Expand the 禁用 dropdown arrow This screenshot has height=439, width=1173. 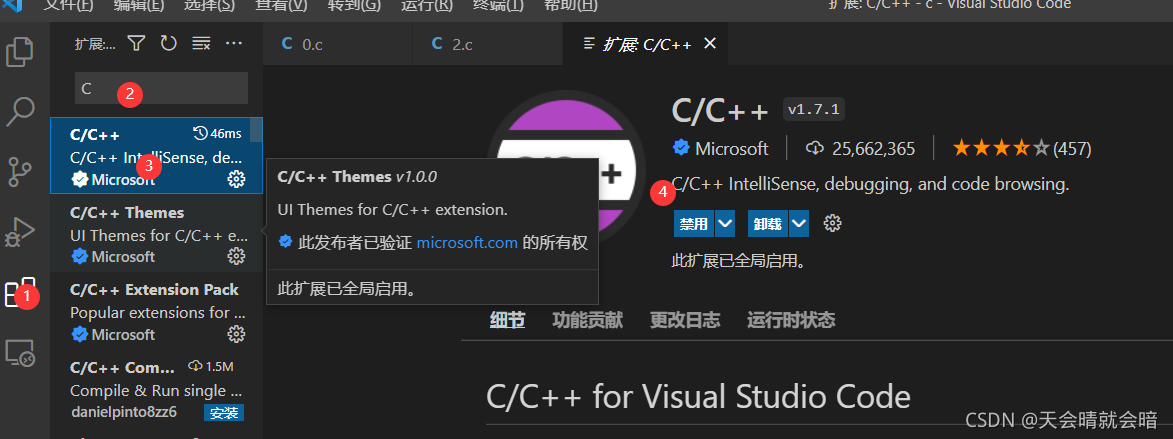click(x=725, y=223)
